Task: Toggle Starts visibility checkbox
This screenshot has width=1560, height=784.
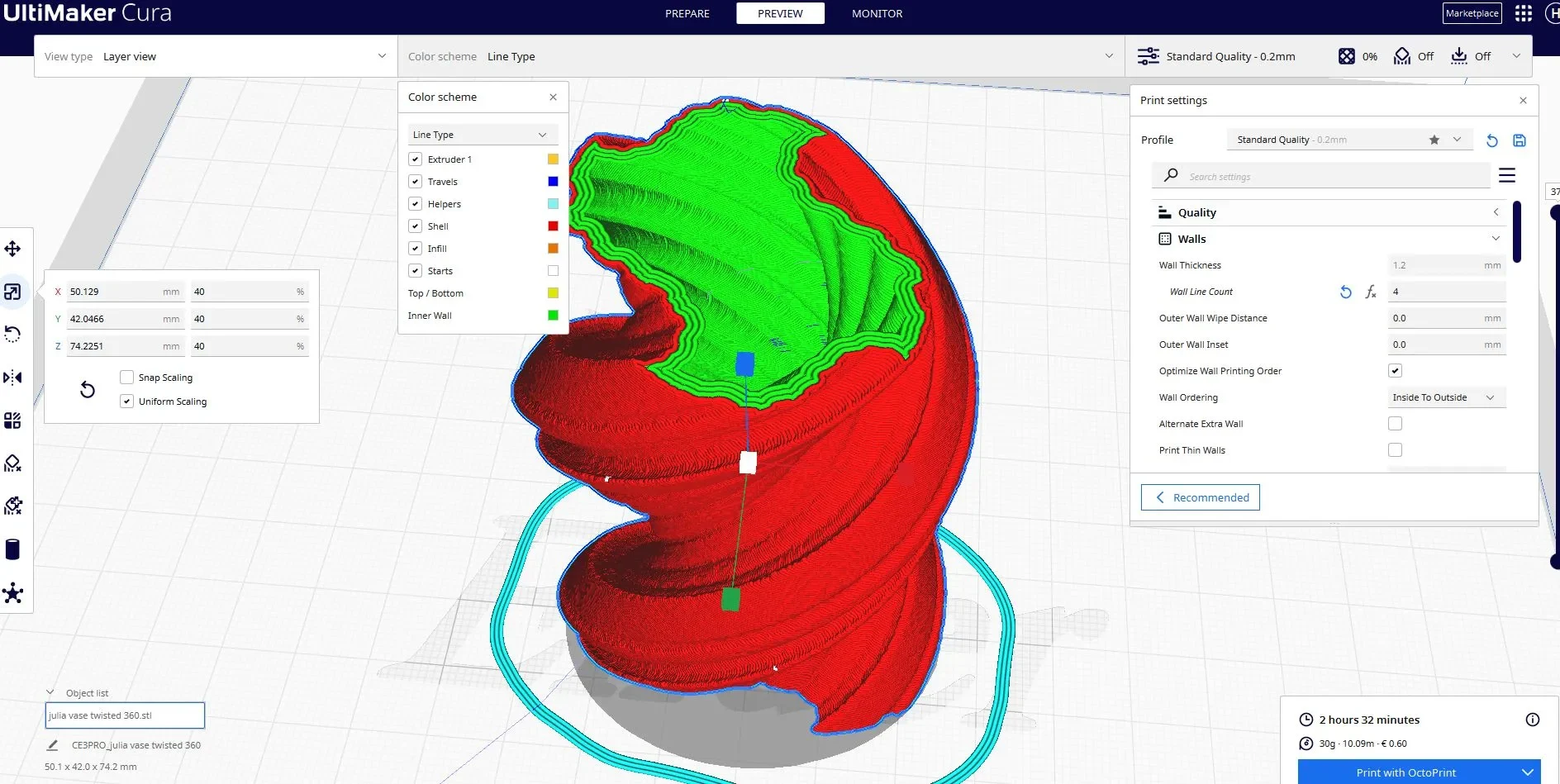Action: pos(416,271)
